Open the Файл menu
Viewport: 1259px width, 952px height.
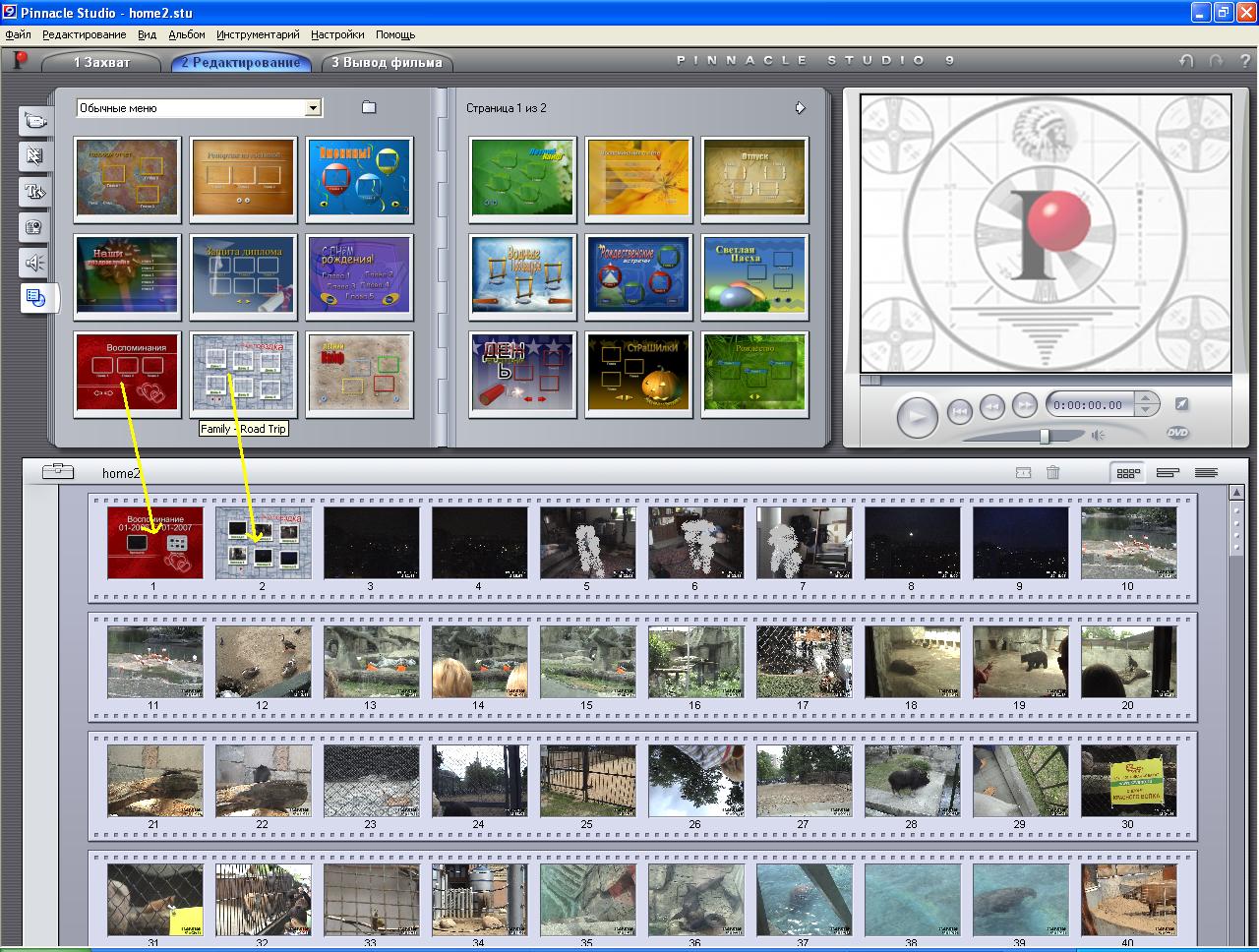point(18,34)
